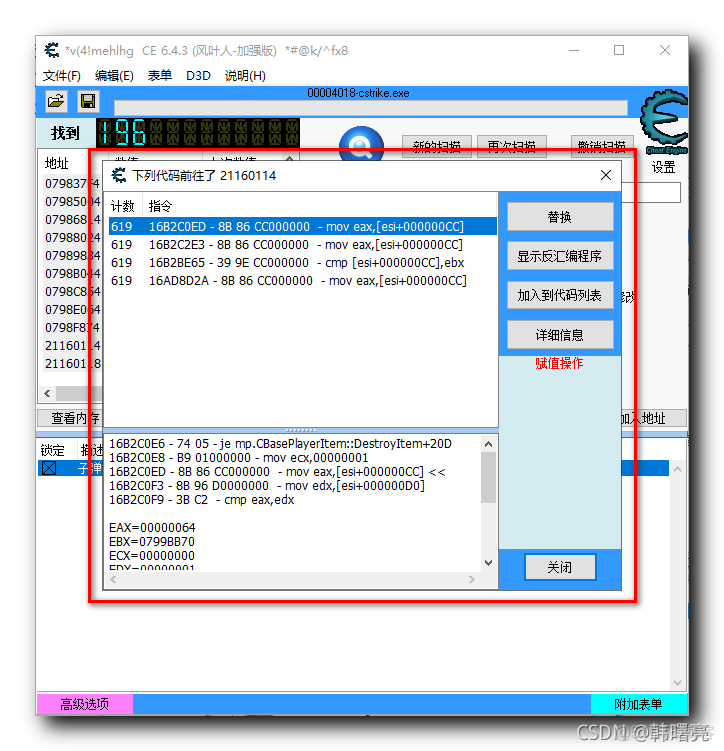Select instruction row 16B2C2E3 mov eax
The width and height of the screenshot is (724, 751).
pos(303,245)
